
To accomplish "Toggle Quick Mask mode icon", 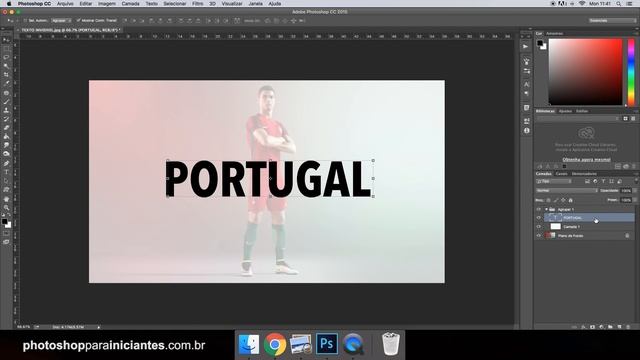I will pyautogui.click(x=6, y=233).
